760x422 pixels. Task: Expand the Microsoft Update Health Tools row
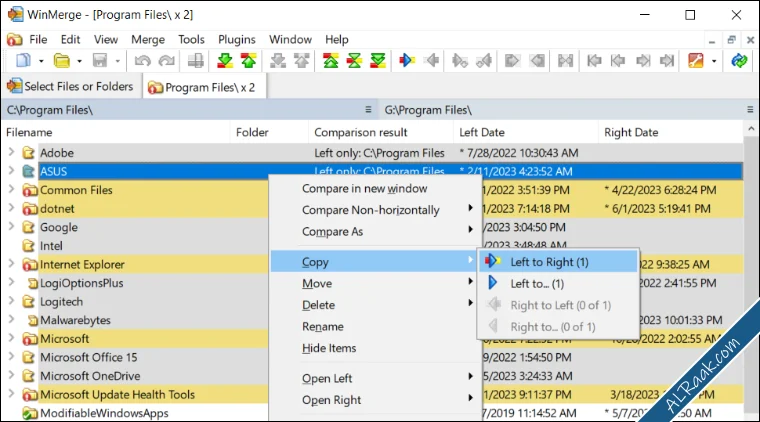click(x=11, y=393)
